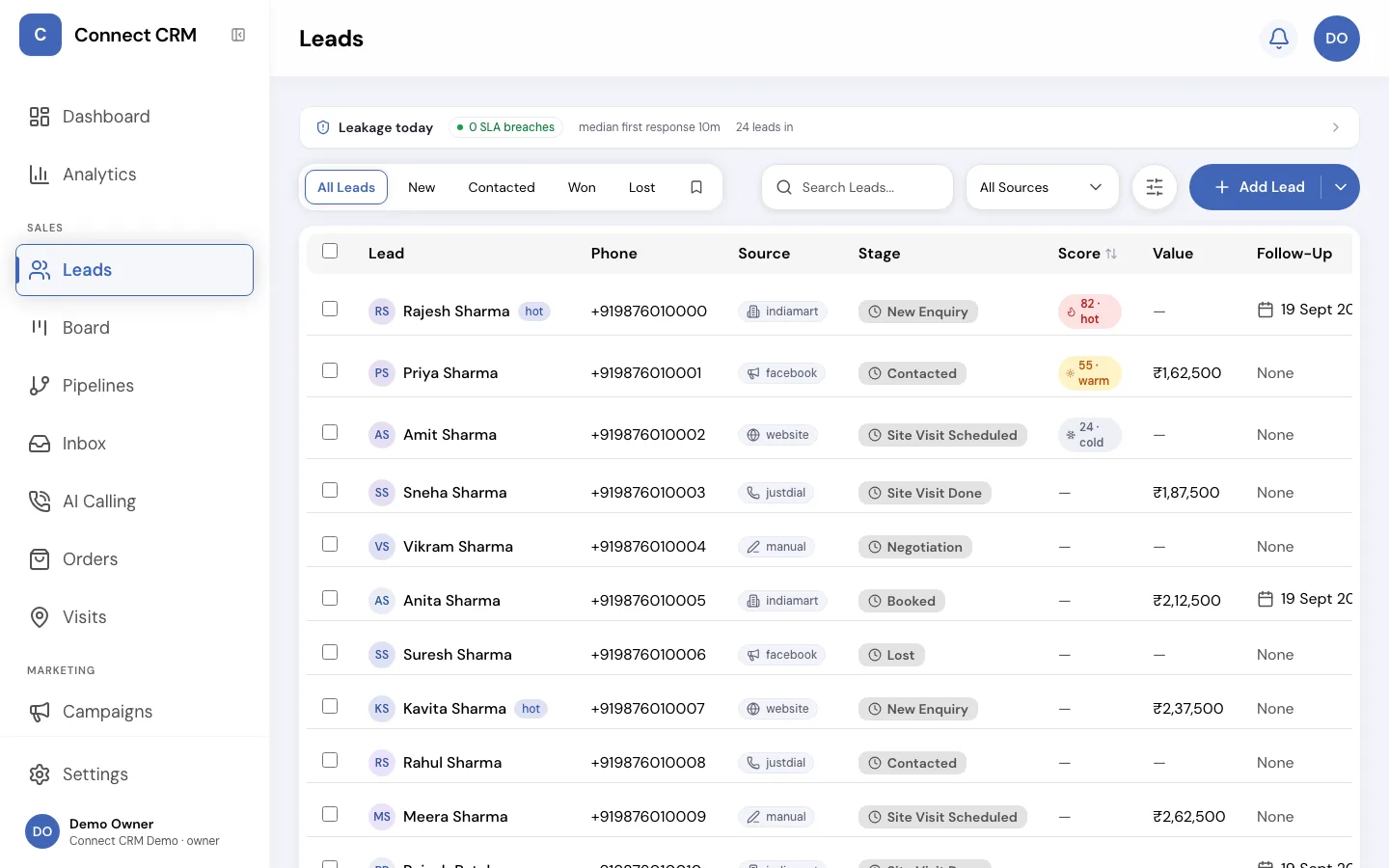1389x868 pixels.
Task: Open Demo Owner profile at sidebar bottom
Action: click(x=134, y=831)
